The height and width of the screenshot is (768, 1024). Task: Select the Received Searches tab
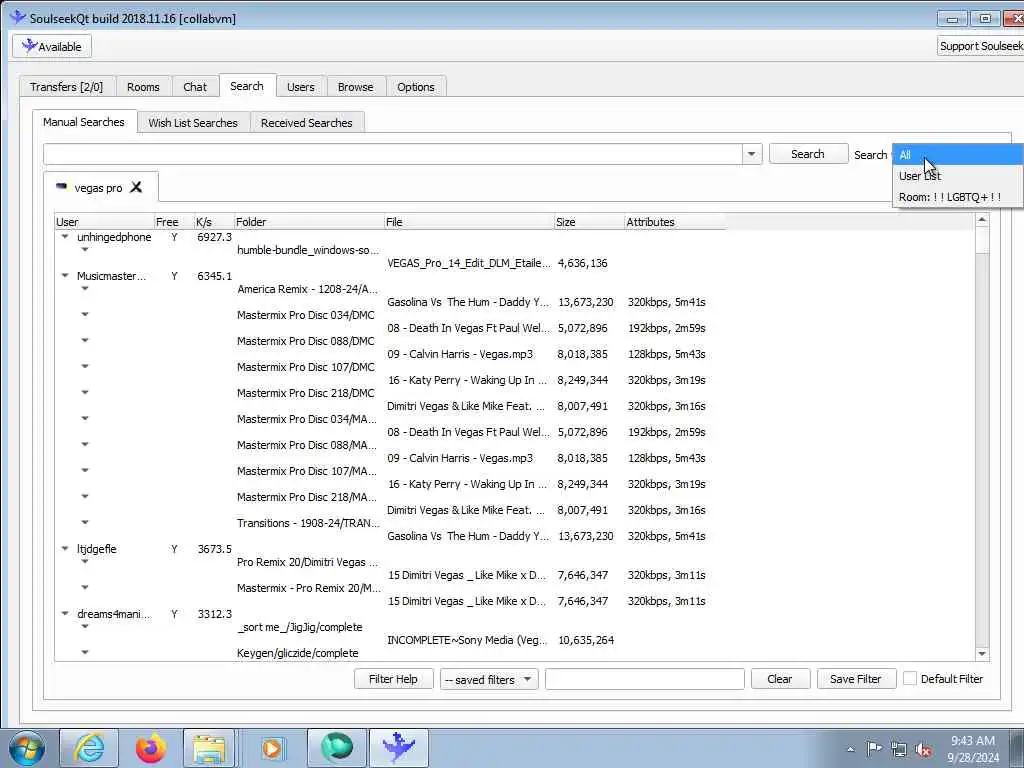pos(307,123)
